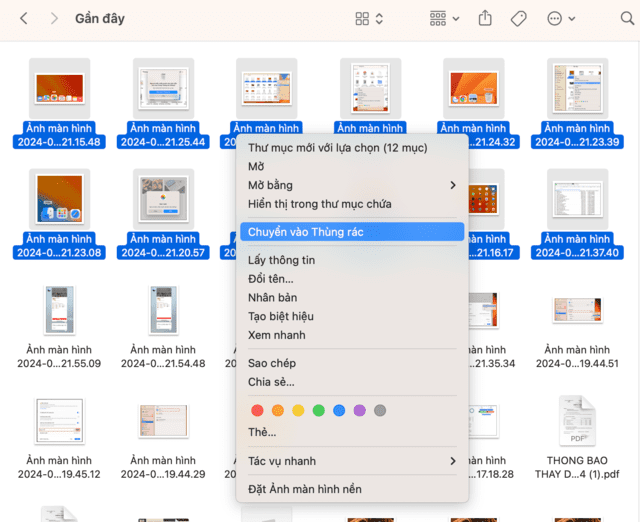Viewport: 640px width, 522px height.
Task: Open the group-by icon
Action: [x=438, y=18]
